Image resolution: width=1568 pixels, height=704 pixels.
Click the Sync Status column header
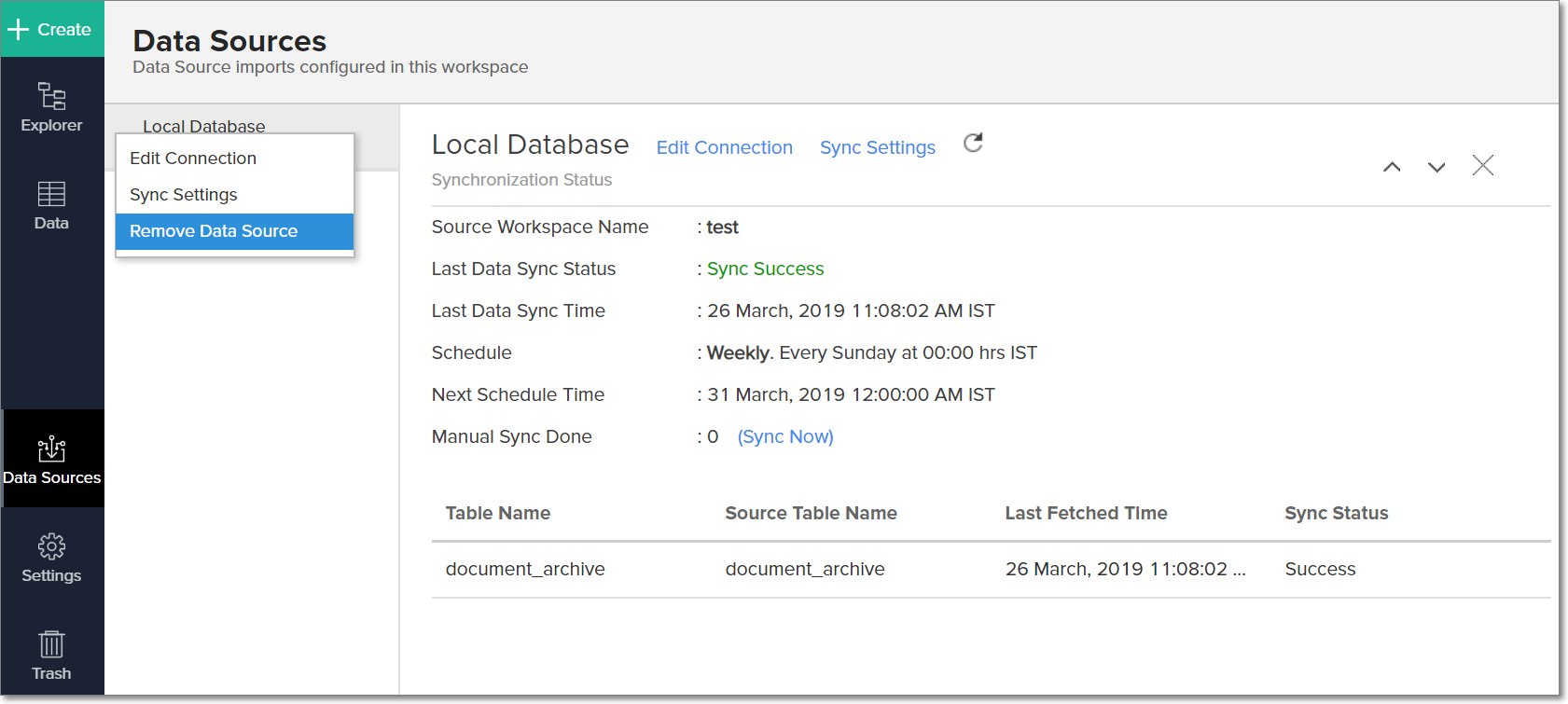tap(1336, 513)
